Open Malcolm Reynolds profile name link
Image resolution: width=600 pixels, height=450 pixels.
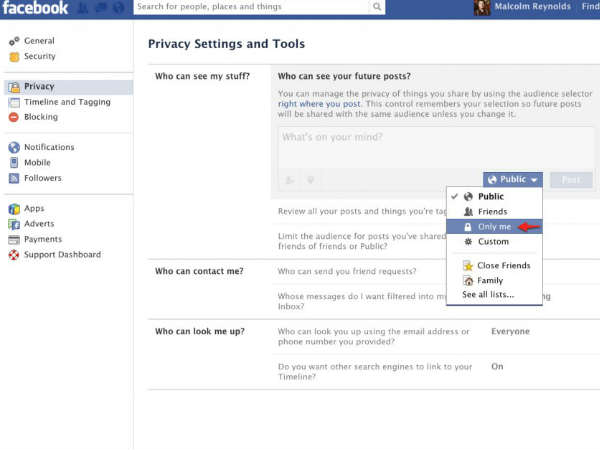point(533,7)
